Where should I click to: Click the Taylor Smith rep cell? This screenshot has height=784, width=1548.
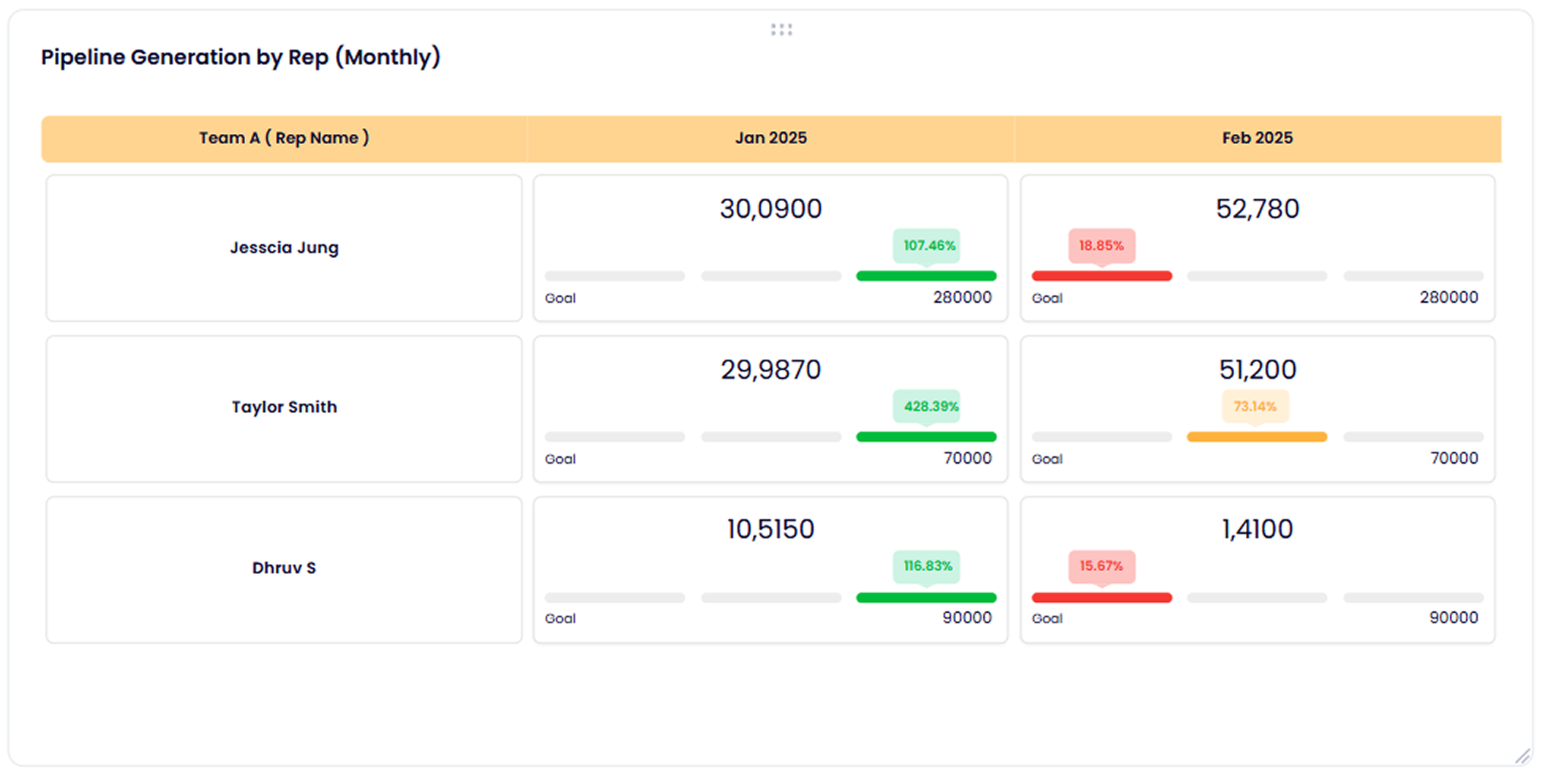pos(284,408)
